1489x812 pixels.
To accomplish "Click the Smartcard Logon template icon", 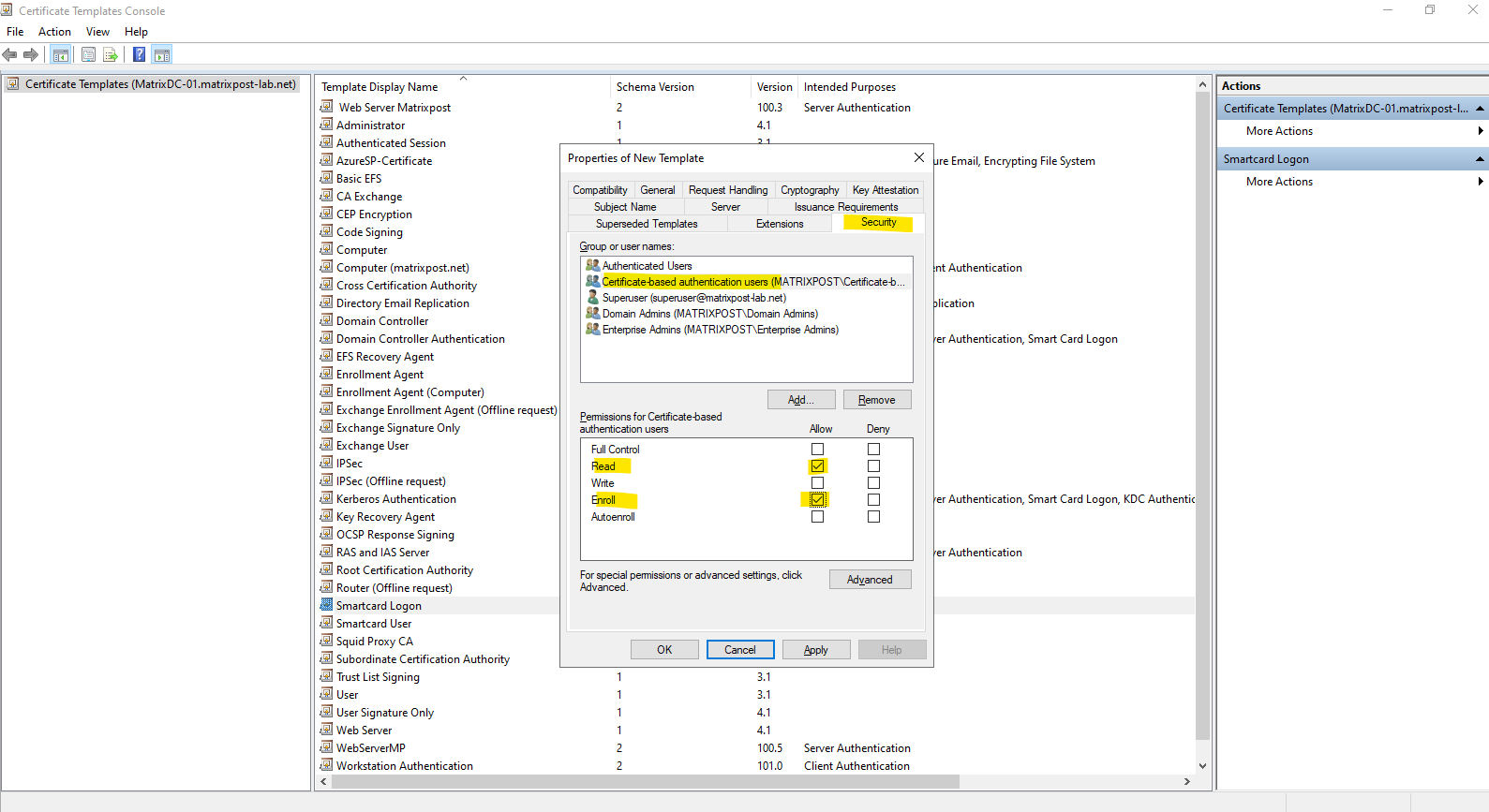I will coord(326,605).
